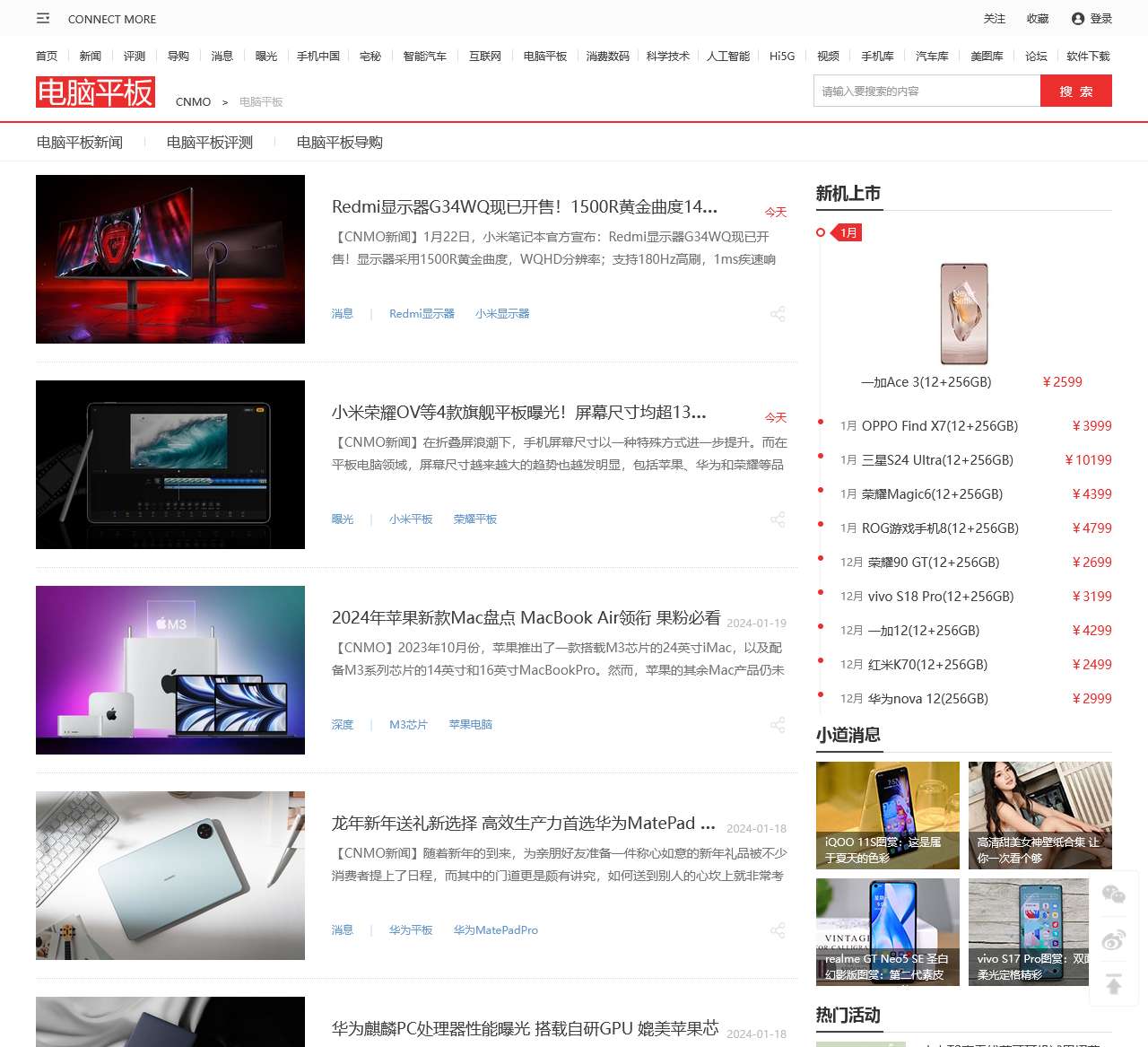This screenshot has width=1148, height=1047.
Task: View the 一加Ace 3 phone thumbnail
Action: pyautogui.click(x=963, y=313)
